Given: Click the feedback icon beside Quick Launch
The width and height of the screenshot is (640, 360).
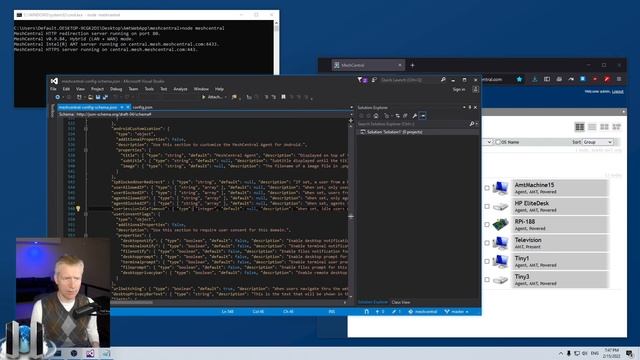Looking at the screenshot, I should [374, 80].
